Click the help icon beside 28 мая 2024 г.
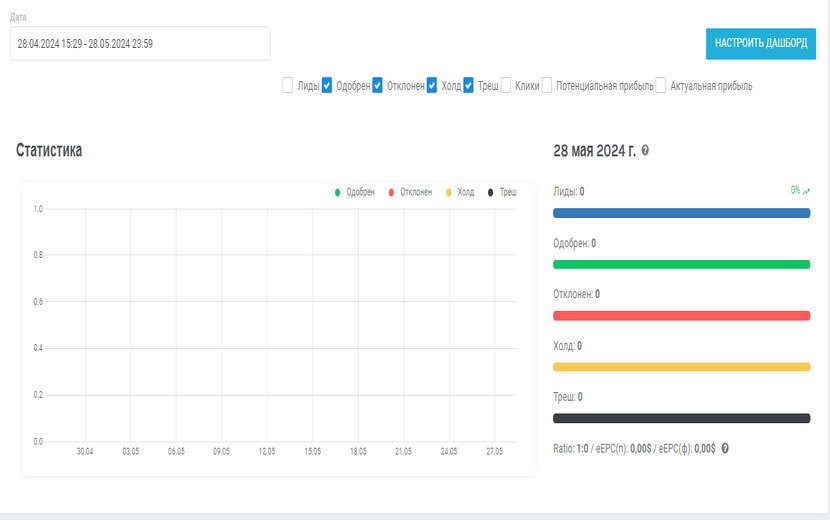Image resolution: width=830 pixels, height=520 pixels. click(x=645, y=150)
